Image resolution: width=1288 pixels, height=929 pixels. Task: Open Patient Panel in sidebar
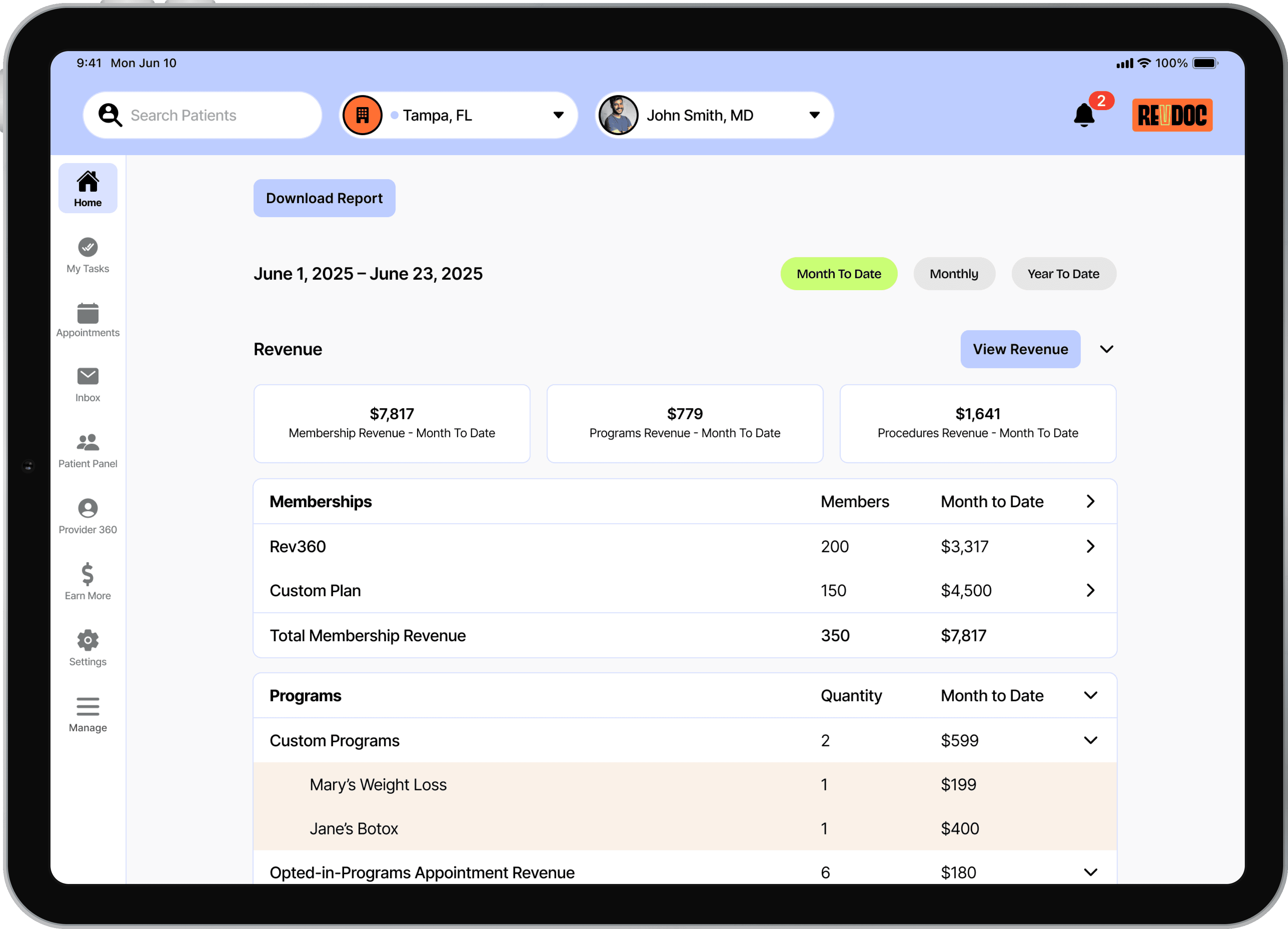(x=87, y=451)
